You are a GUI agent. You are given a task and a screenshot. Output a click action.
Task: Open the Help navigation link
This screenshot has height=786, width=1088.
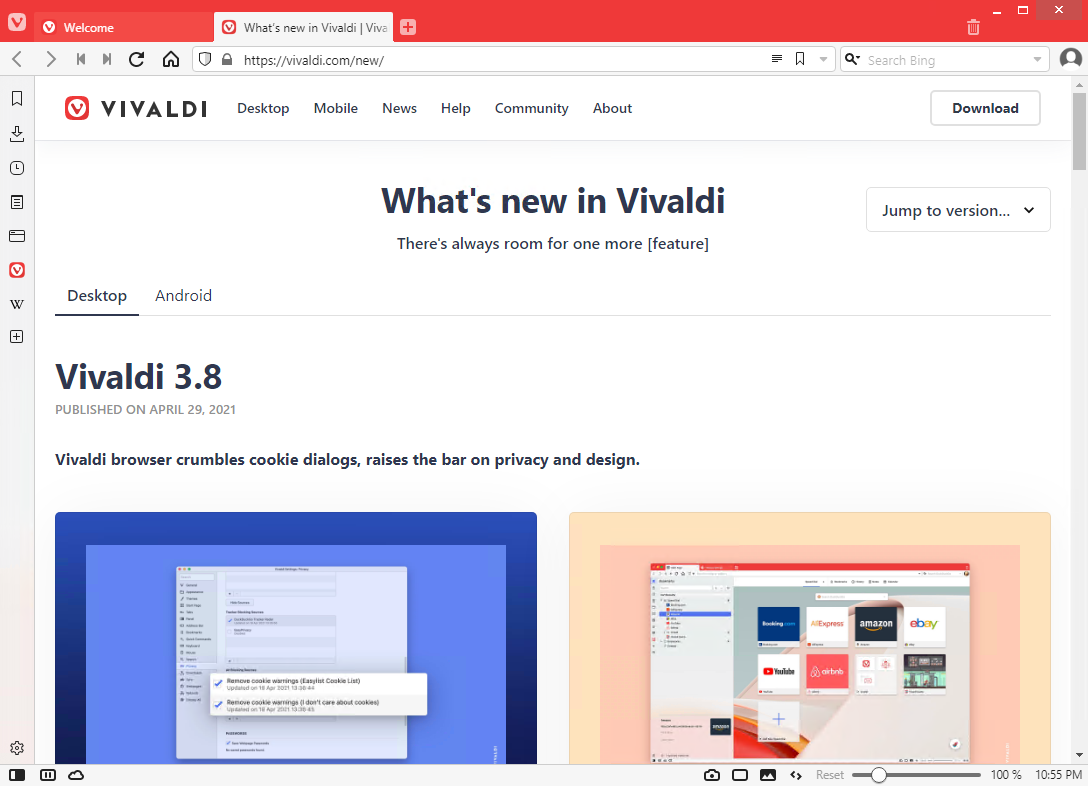click(x=456, y=108)
